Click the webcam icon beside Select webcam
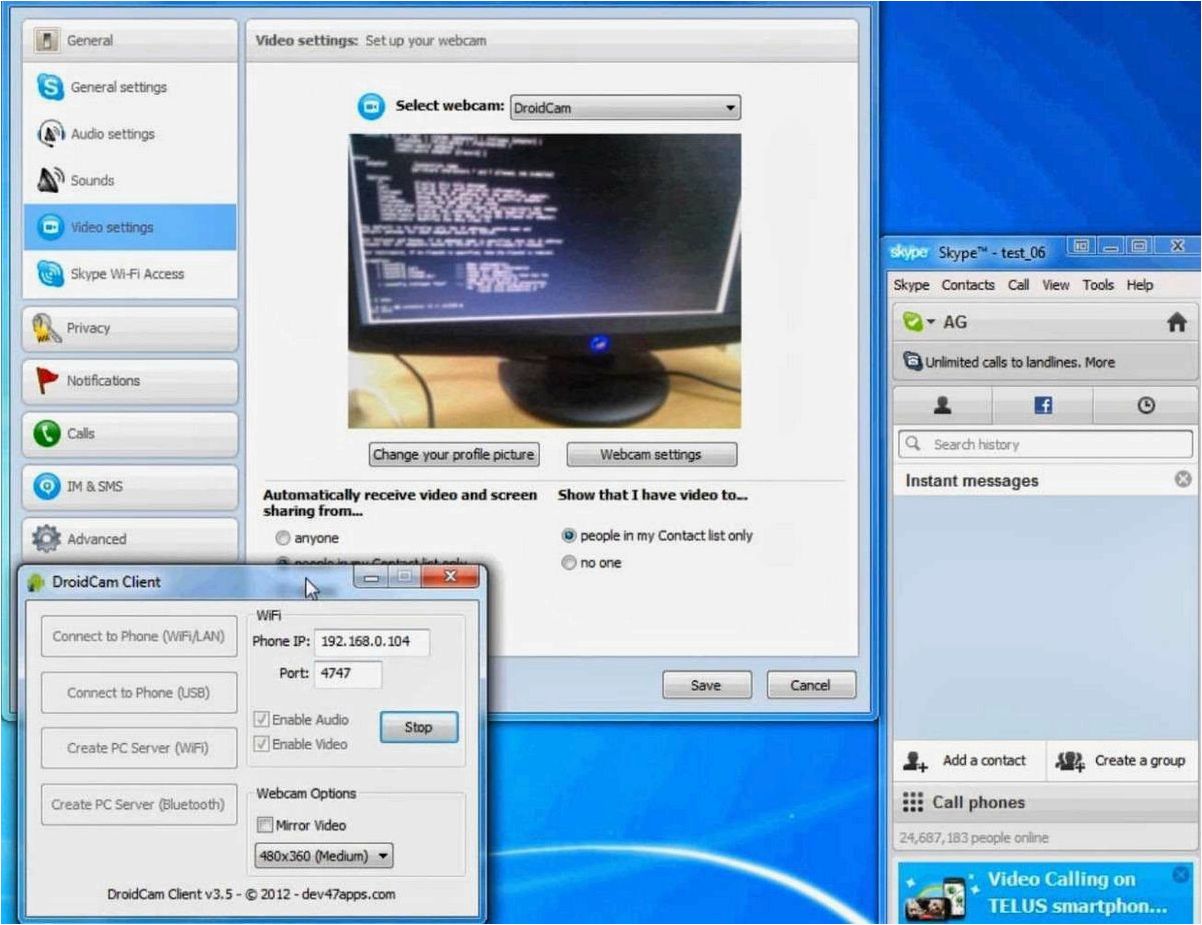Image resolution: width=1202 pixels, height=925 pixels. (372, 106)
